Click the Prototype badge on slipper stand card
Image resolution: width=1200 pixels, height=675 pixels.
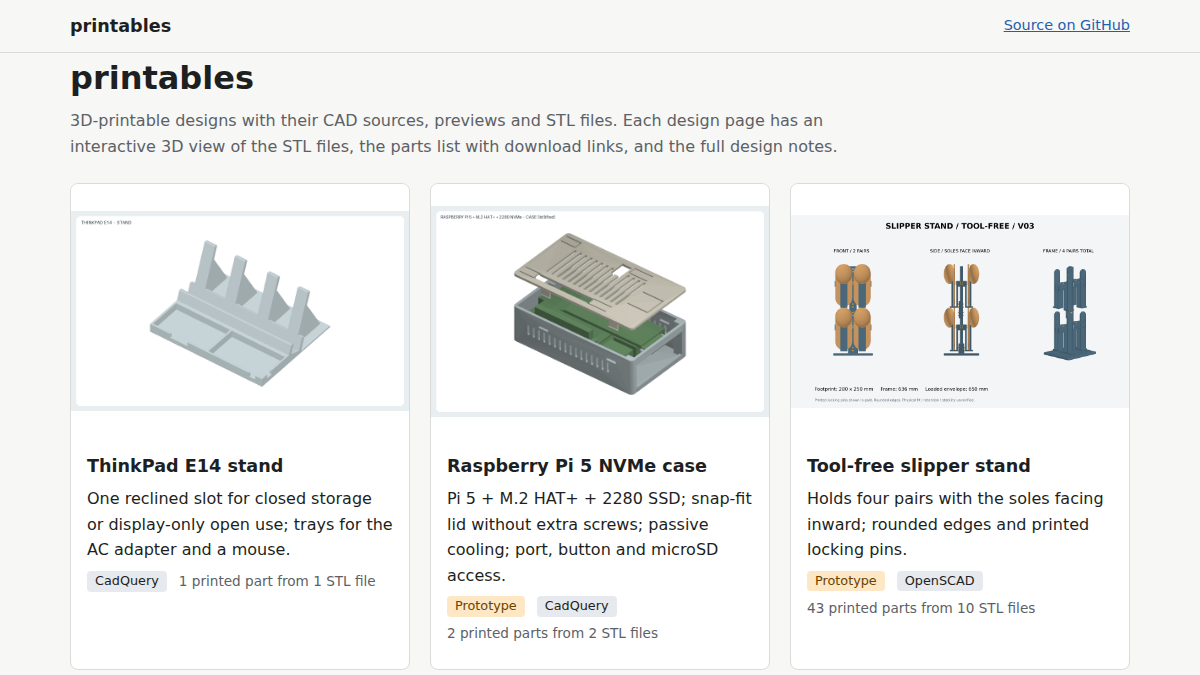click(846, 581)
